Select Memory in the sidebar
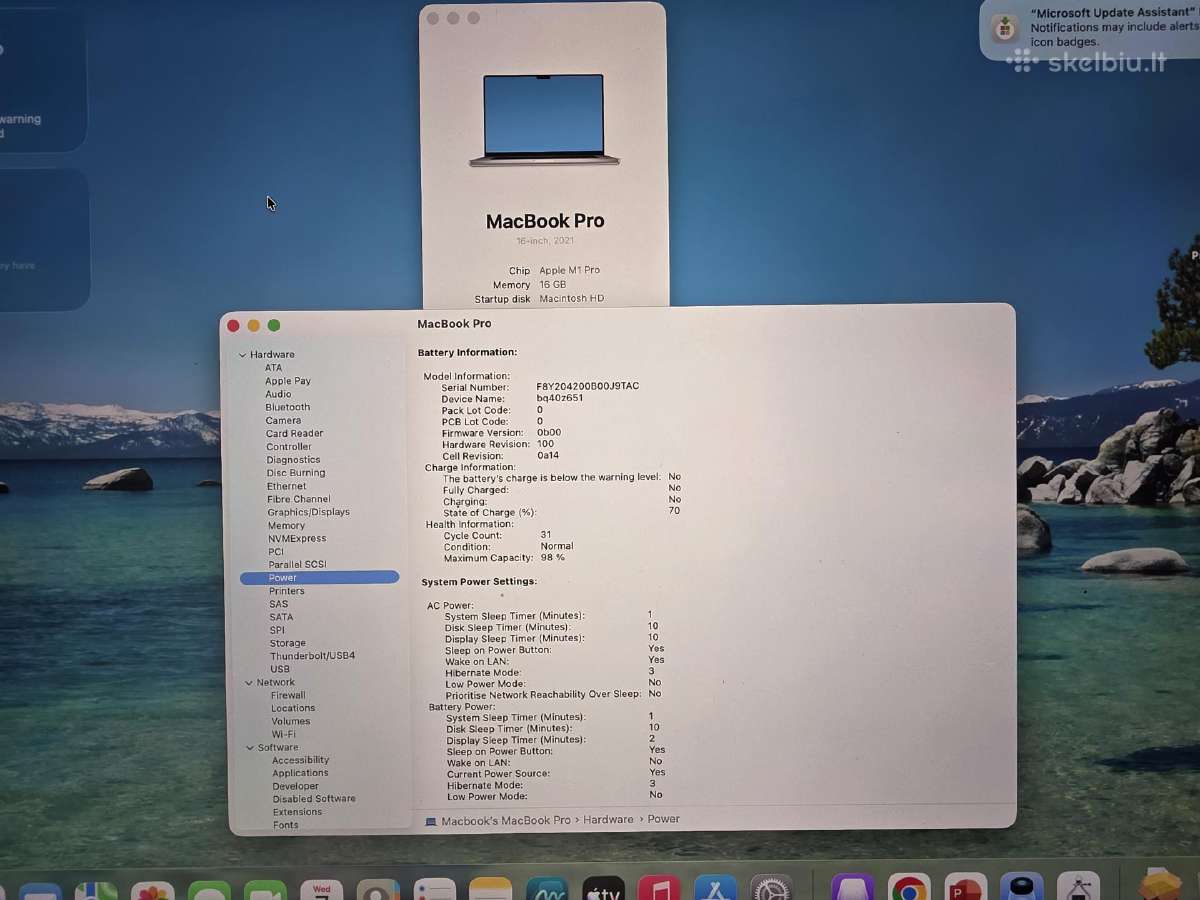The width and height of the screenshot is (1200, 900). [x=286, y=526]
